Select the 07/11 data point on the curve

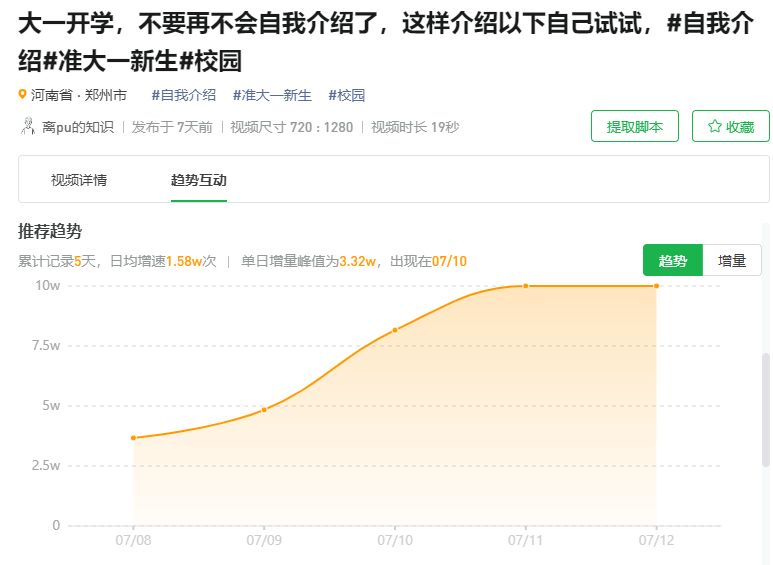[526, 286]
